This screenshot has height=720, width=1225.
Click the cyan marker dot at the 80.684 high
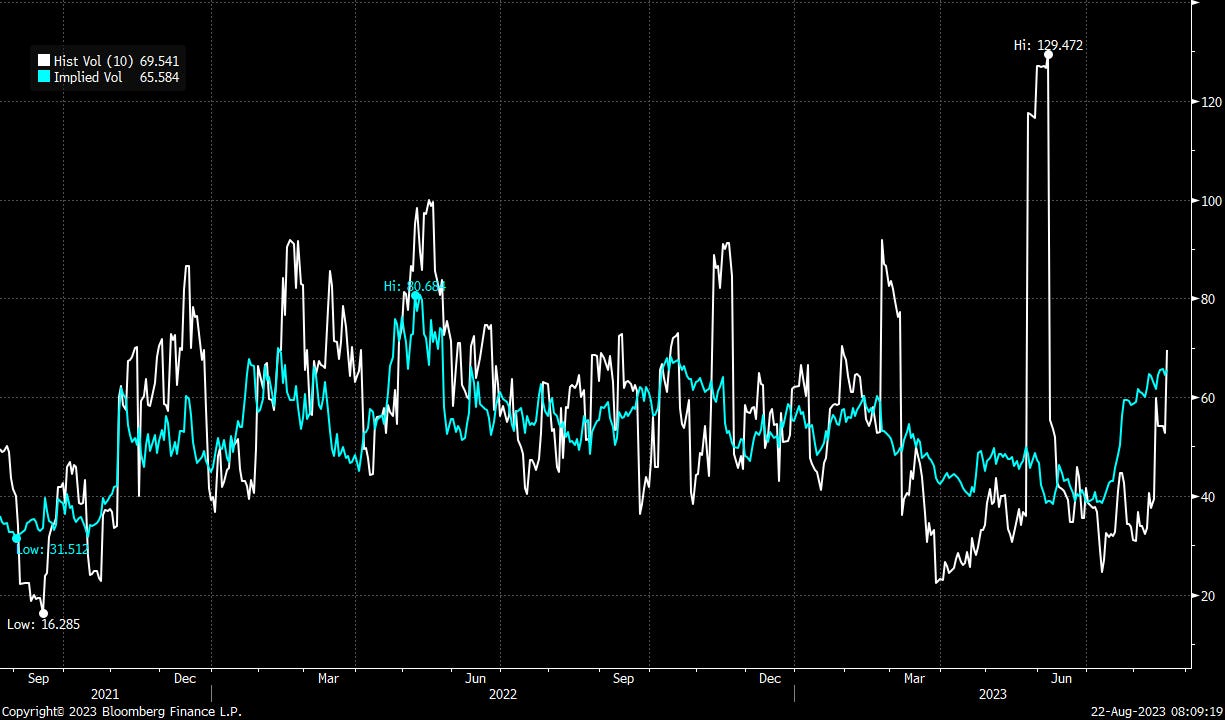(x=415, y=296)
